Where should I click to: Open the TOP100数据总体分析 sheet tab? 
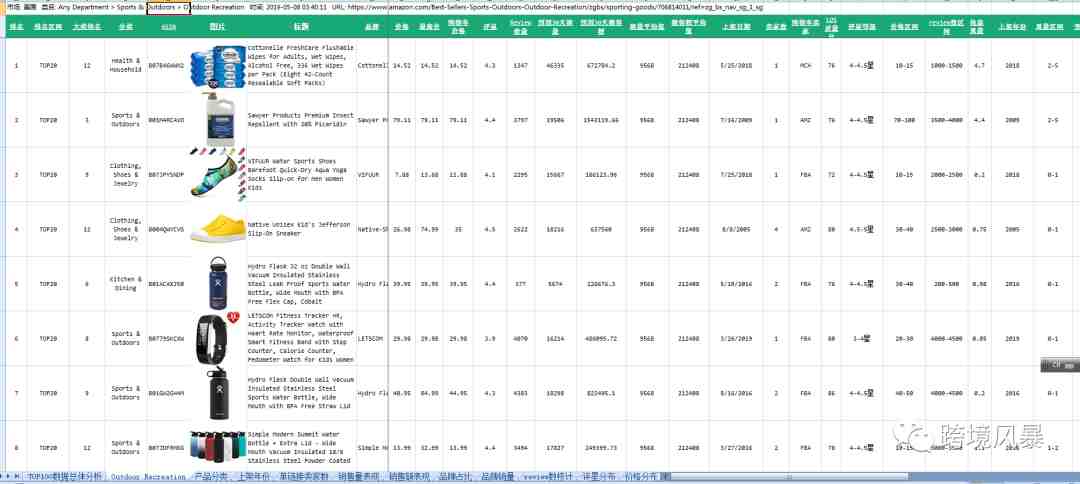[x=64, y=476]
